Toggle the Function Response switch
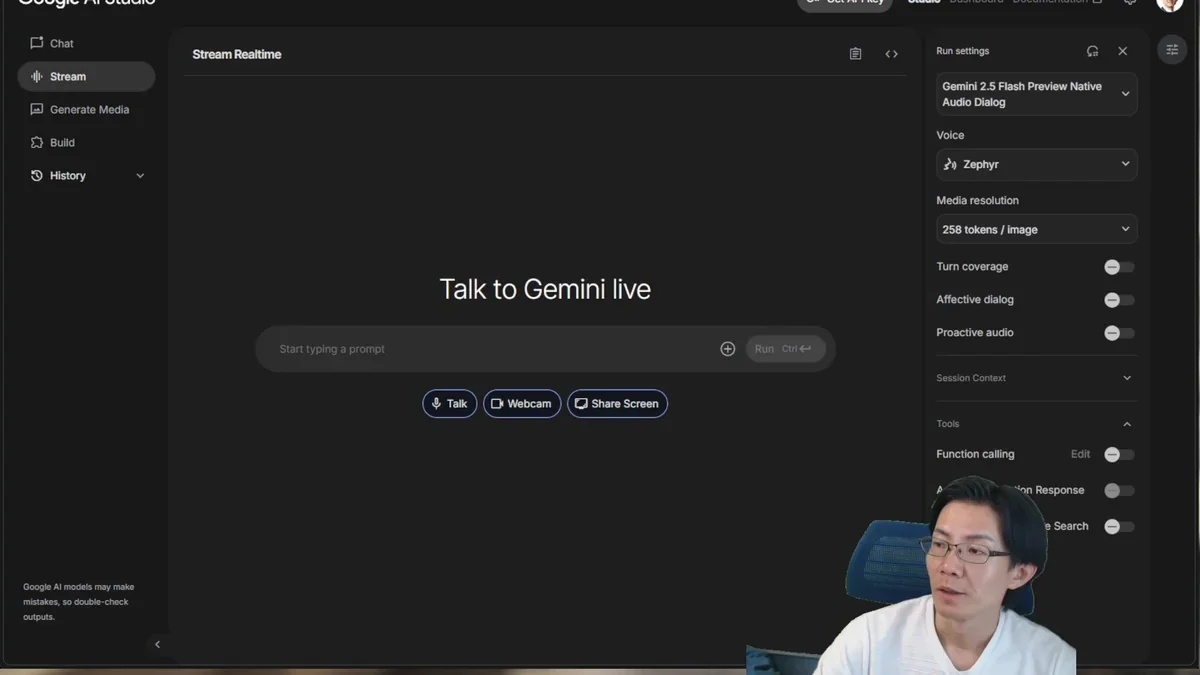Image resolution: width=1200 pixels, height=675 pixels. (1118, 491)
